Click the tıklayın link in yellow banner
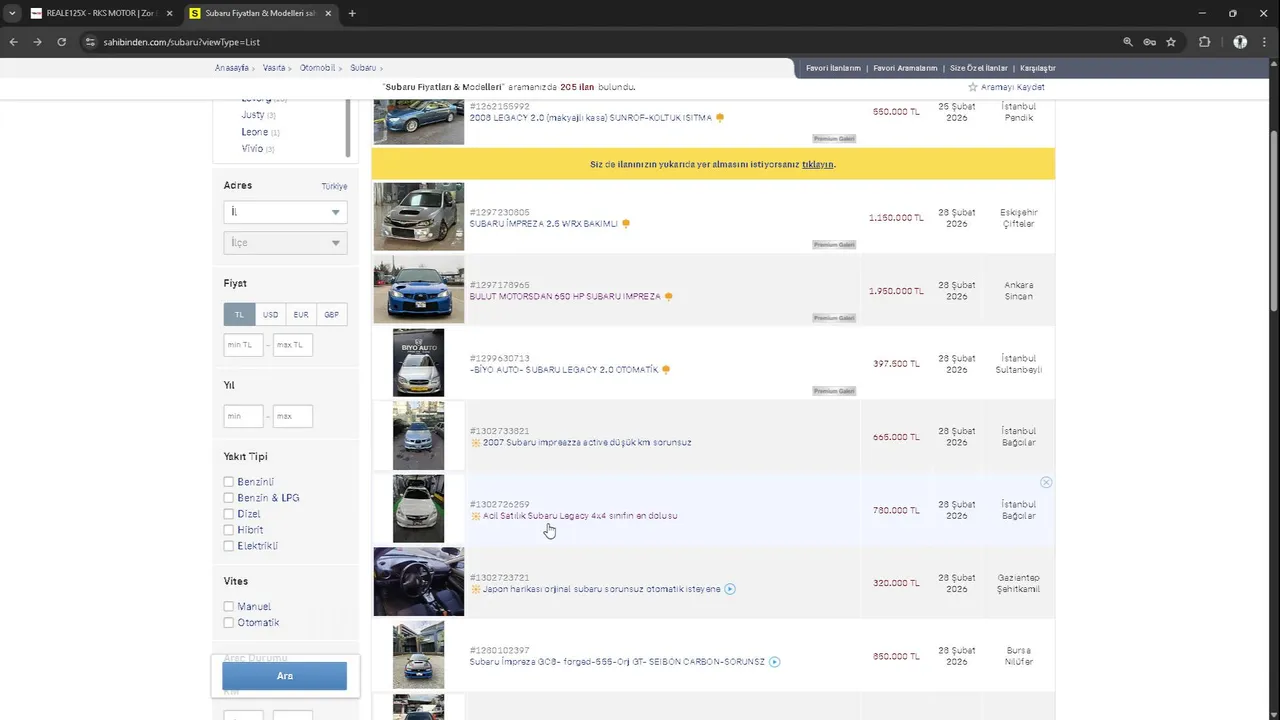Image resolution: width=1280 pixels, height=720 pixels. (x=817, y=164)
